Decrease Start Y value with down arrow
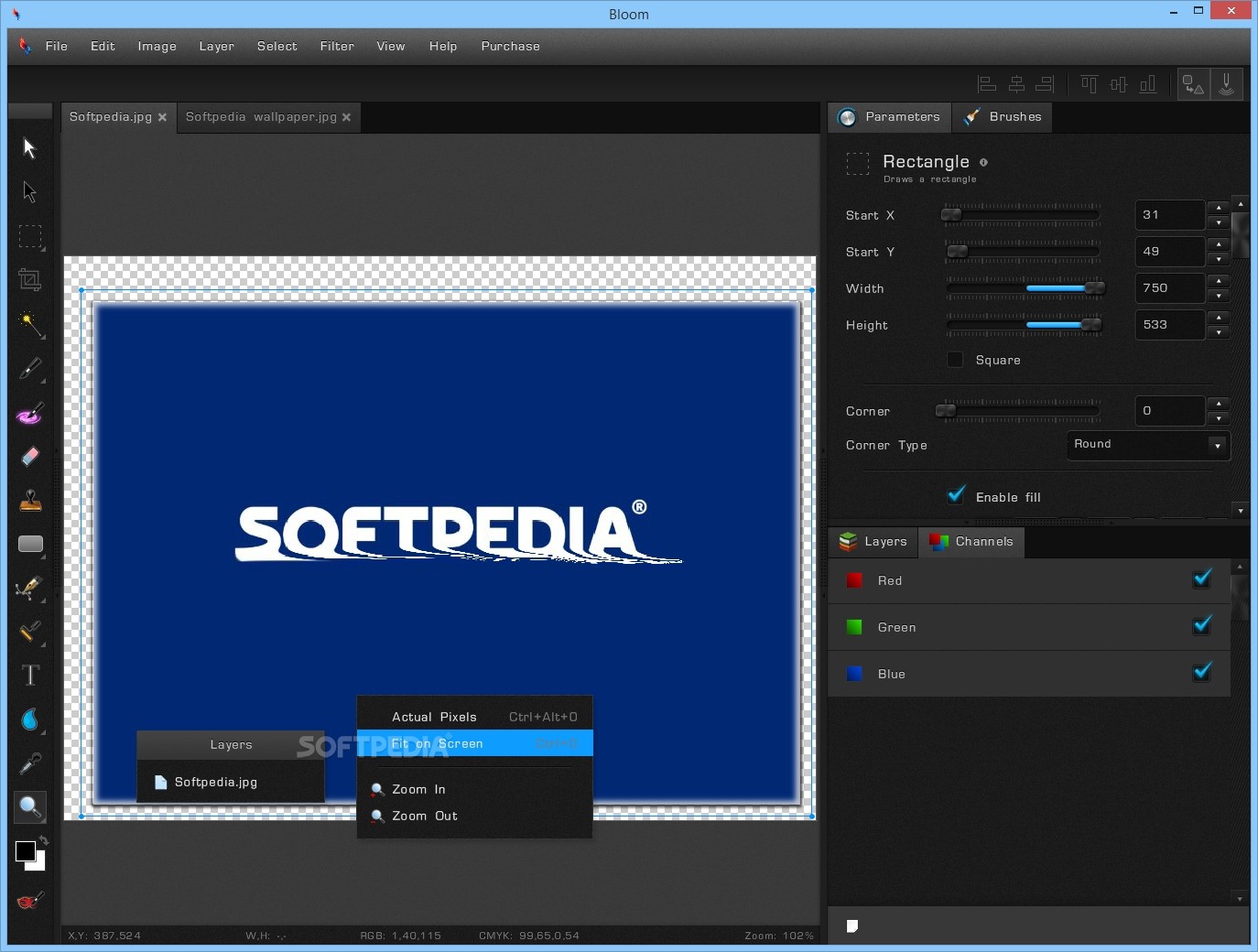 click(1218, 259)
